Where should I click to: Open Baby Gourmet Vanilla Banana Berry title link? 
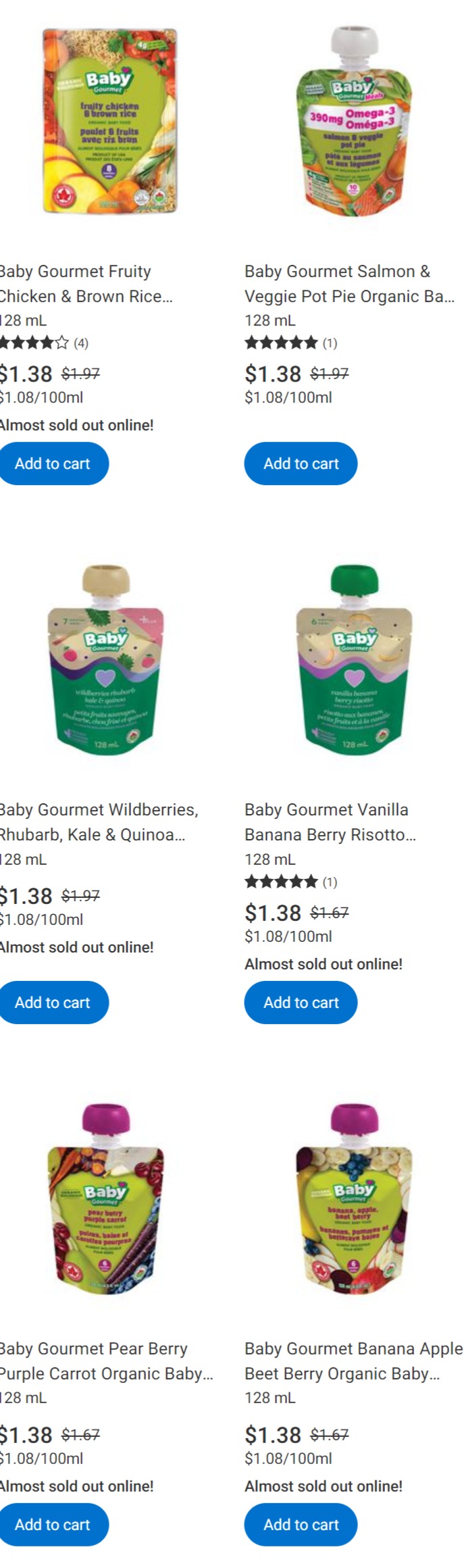(330, 822)
